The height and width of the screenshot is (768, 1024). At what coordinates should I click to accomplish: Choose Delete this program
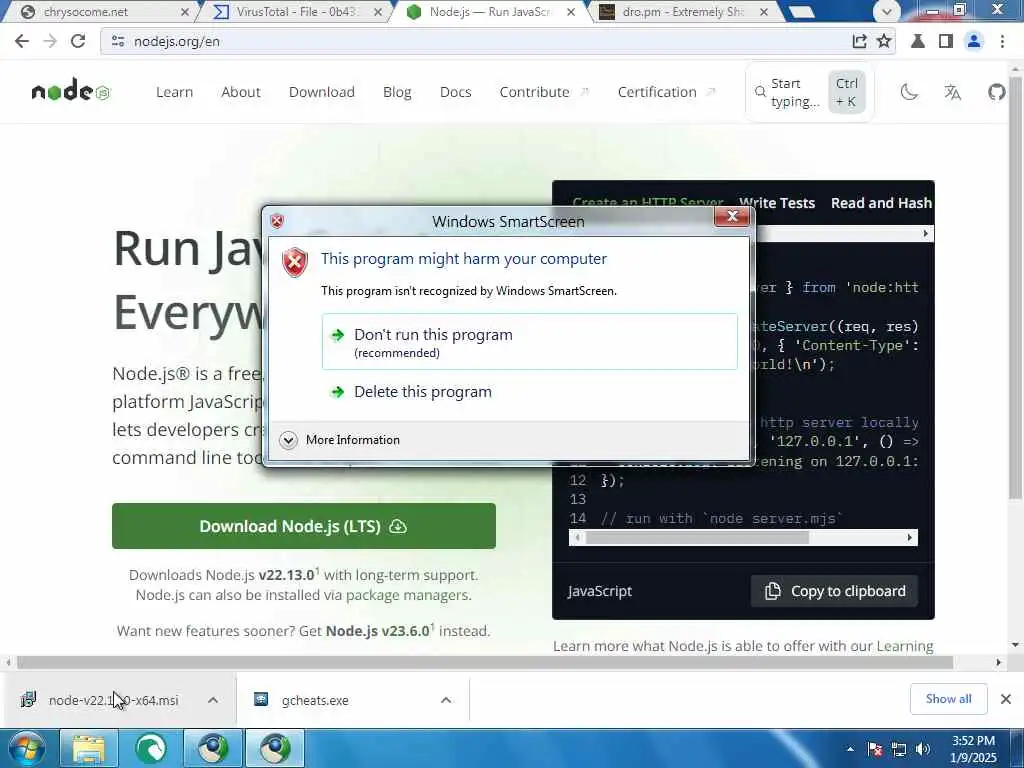530,392
